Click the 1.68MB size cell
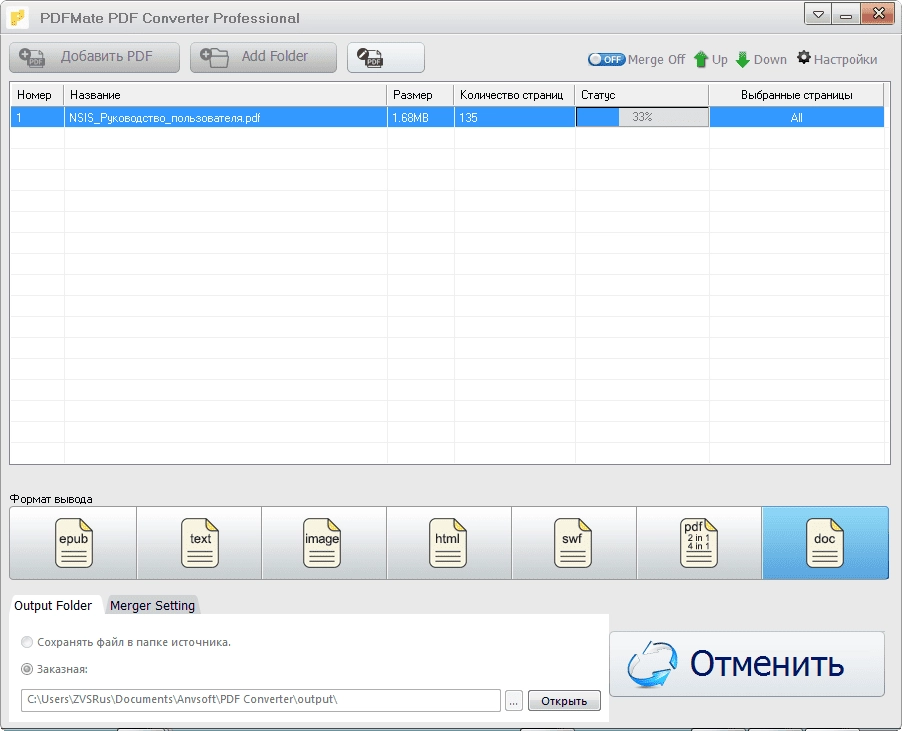902x731 pixels. coord(421,117)
